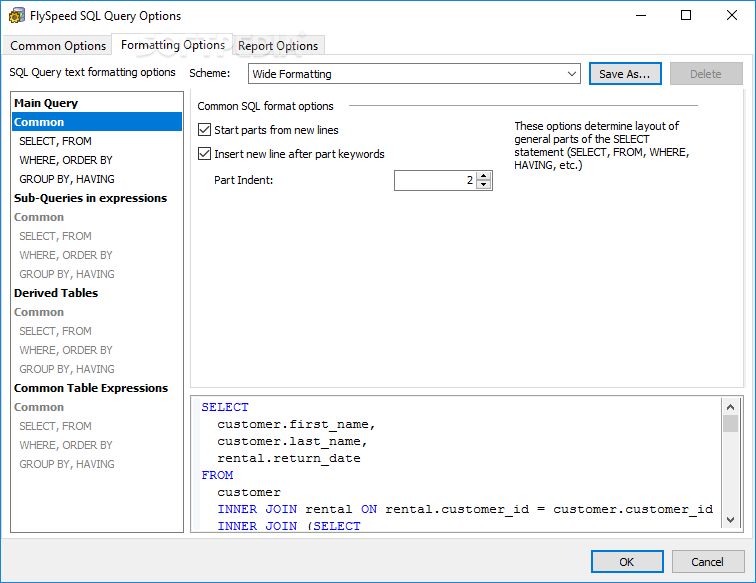Select WHERE, ORDER BY under Derived Tables
This screenshot has width=756, height=583.
click(x=97, y=350)
